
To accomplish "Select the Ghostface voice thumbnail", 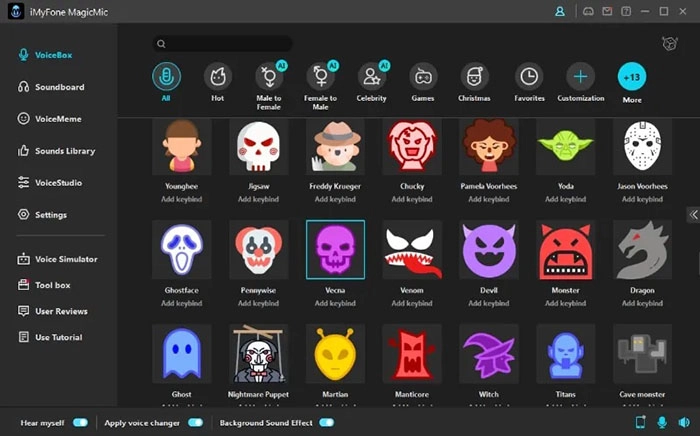I will click(181, 250).
